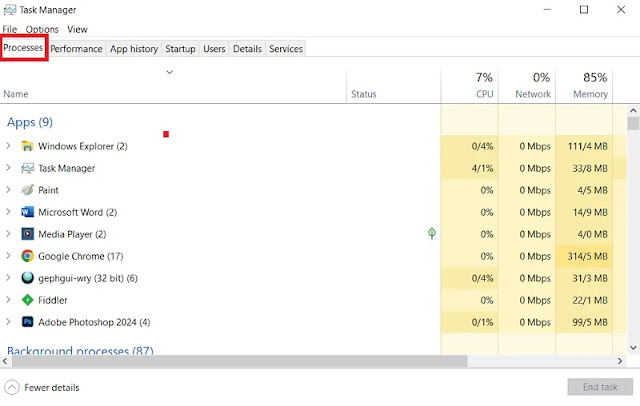Click the horizontal scrollbar right arrow
This screenshot has width=640, height=406.
(620, 361)
